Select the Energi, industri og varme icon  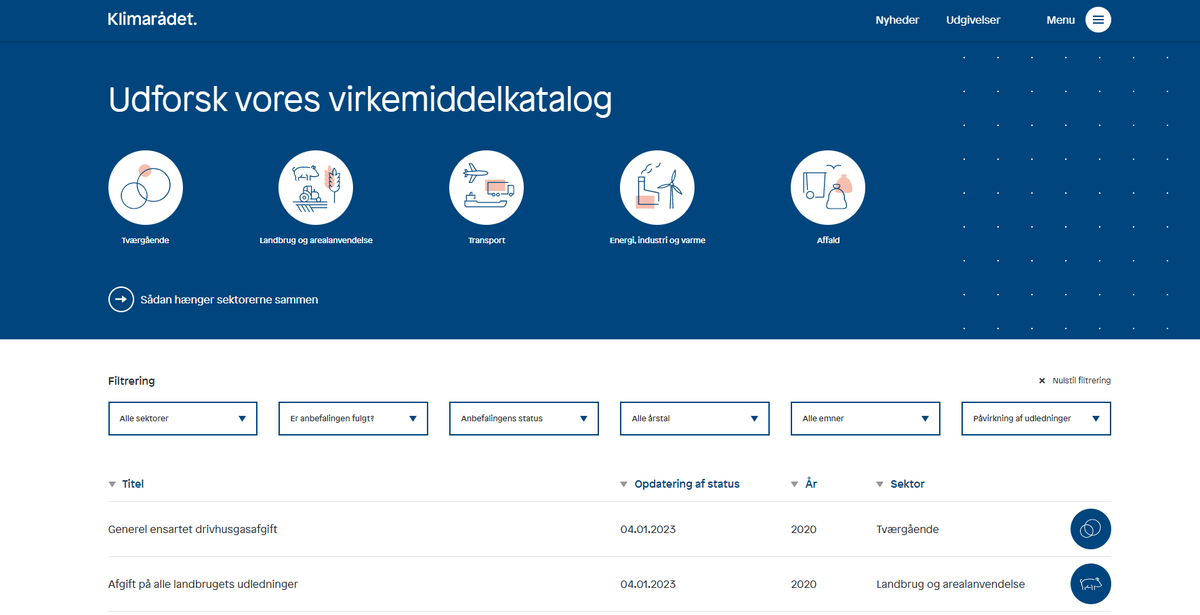click(657, 187)
